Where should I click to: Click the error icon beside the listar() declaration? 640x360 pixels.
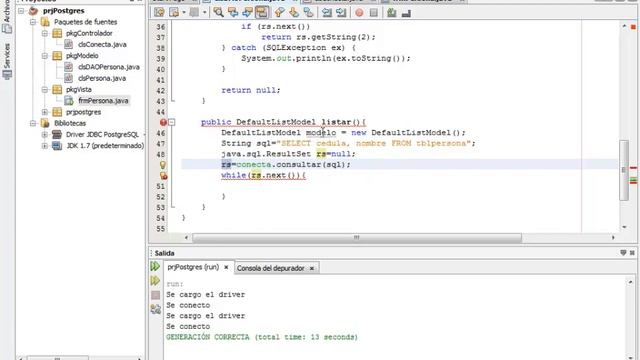(163, 122)
